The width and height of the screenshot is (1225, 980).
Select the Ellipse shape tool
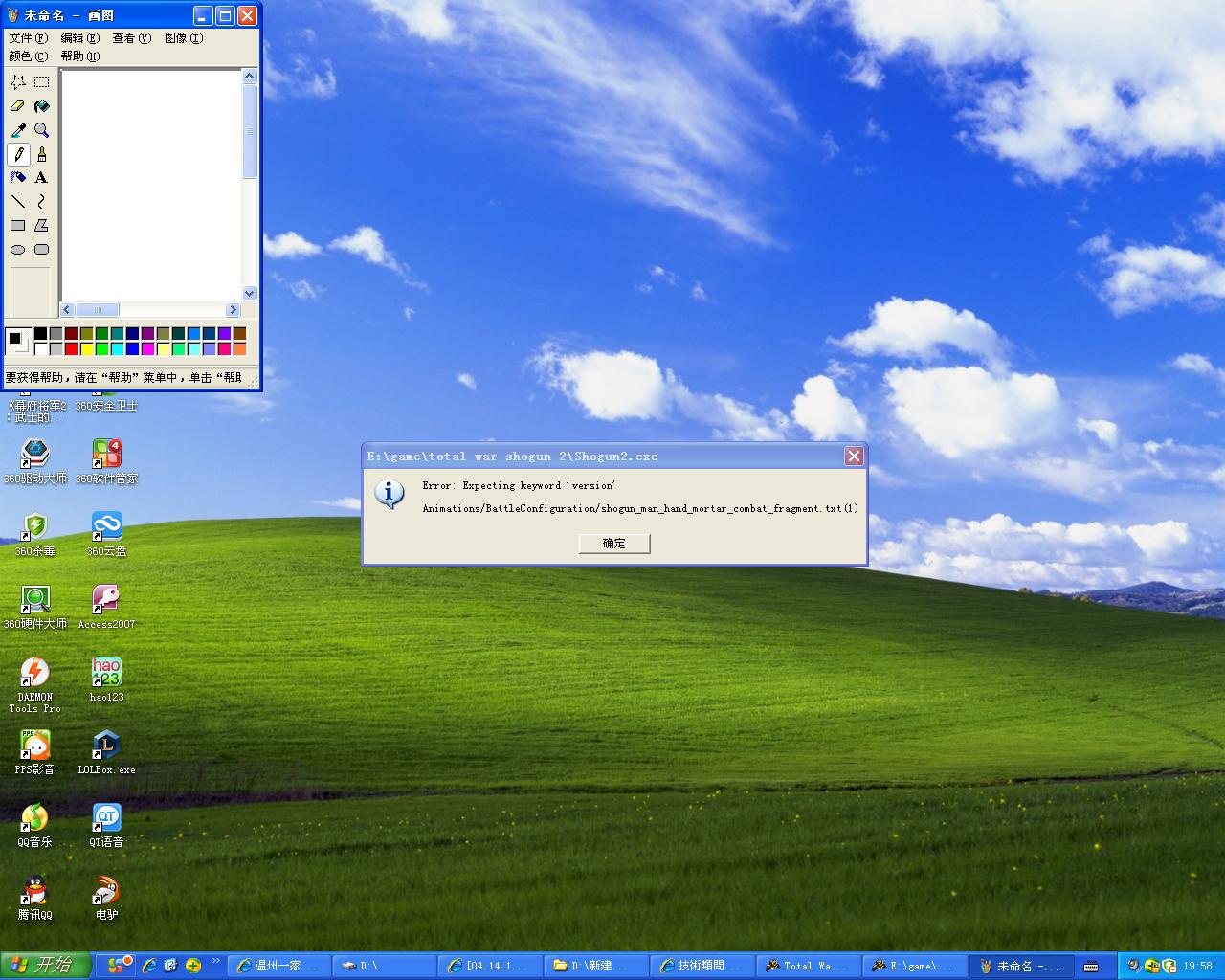coord(17,250)
